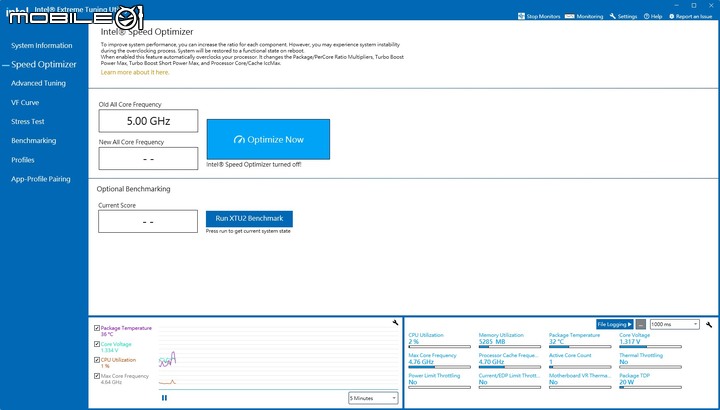Run the XTU2 Benchmark
The image size is (720, 410).
point(249,219)
